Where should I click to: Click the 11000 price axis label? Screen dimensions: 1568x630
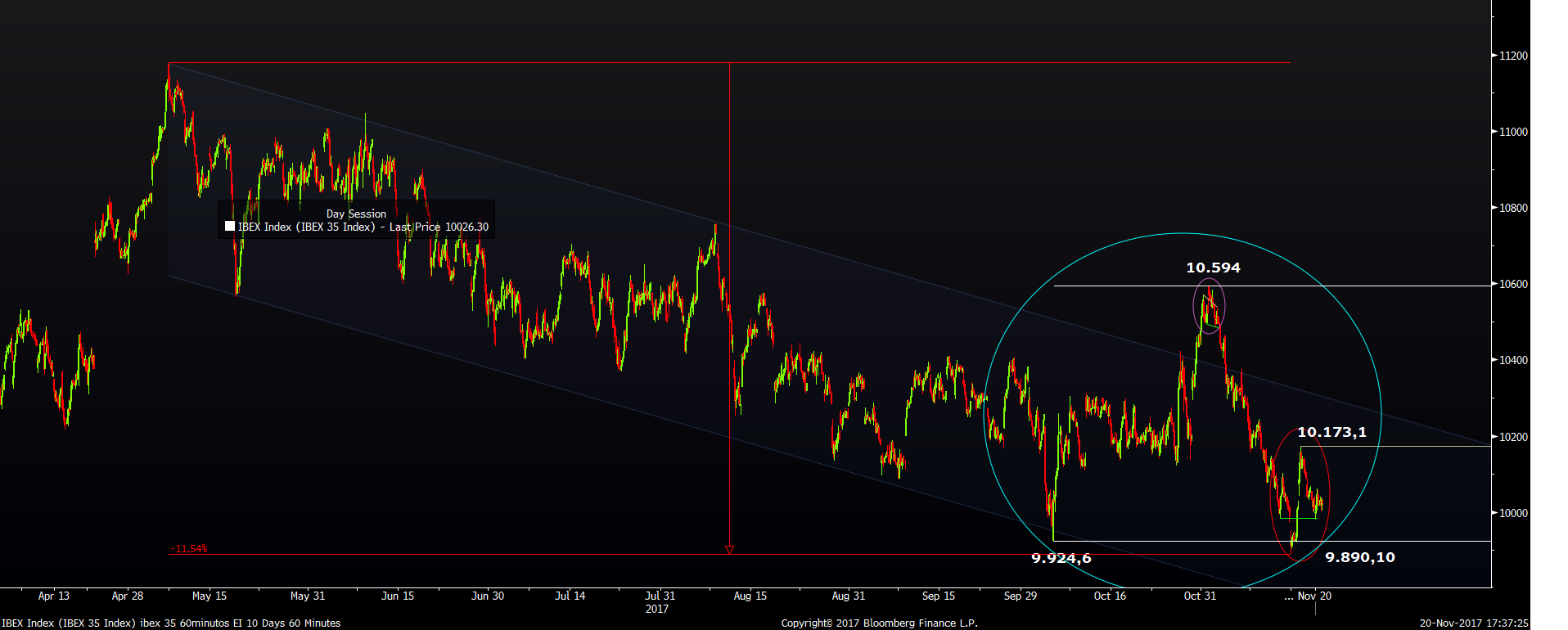click(1513, 132)
